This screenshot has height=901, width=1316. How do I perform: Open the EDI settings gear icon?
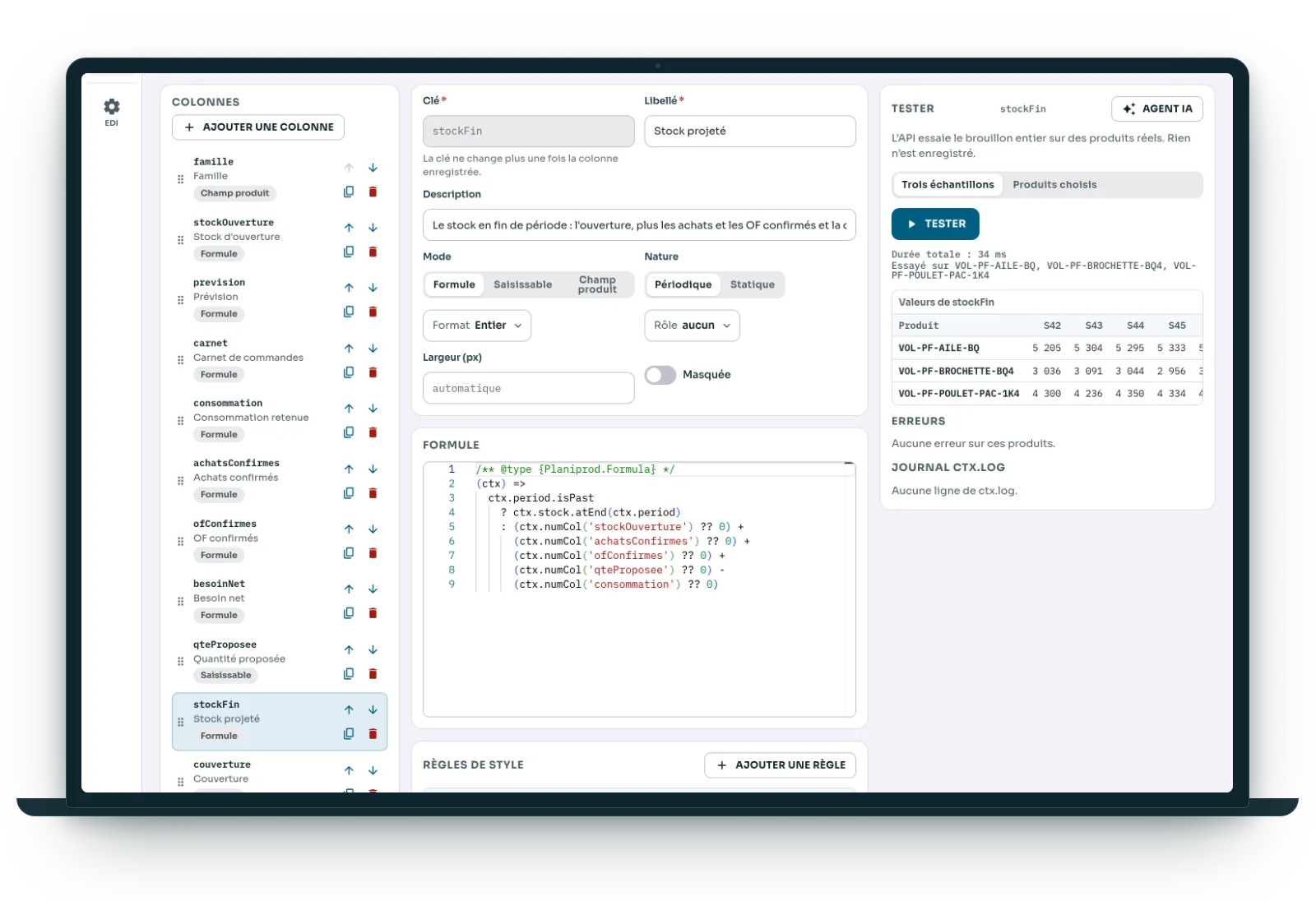tap(111, 107)
